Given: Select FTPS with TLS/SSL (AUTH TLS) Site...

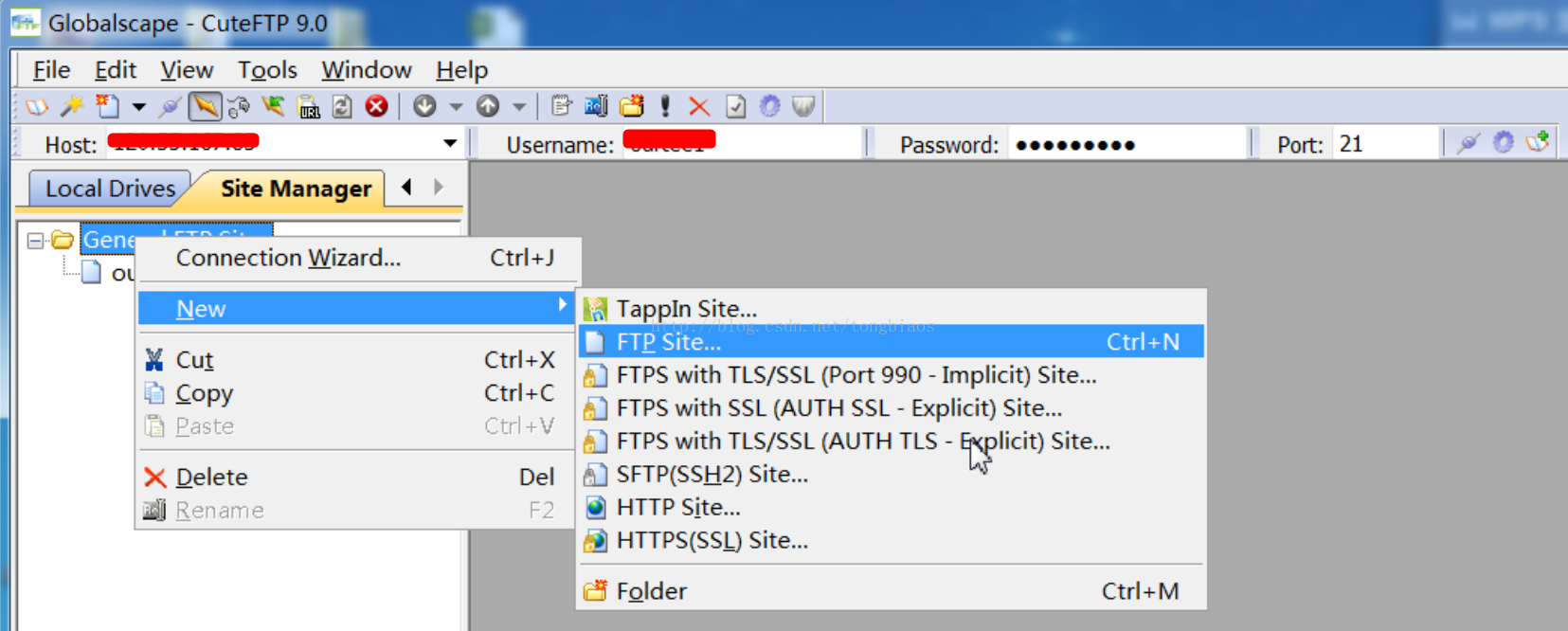Looking at the screenshot, I should [891, 442].
